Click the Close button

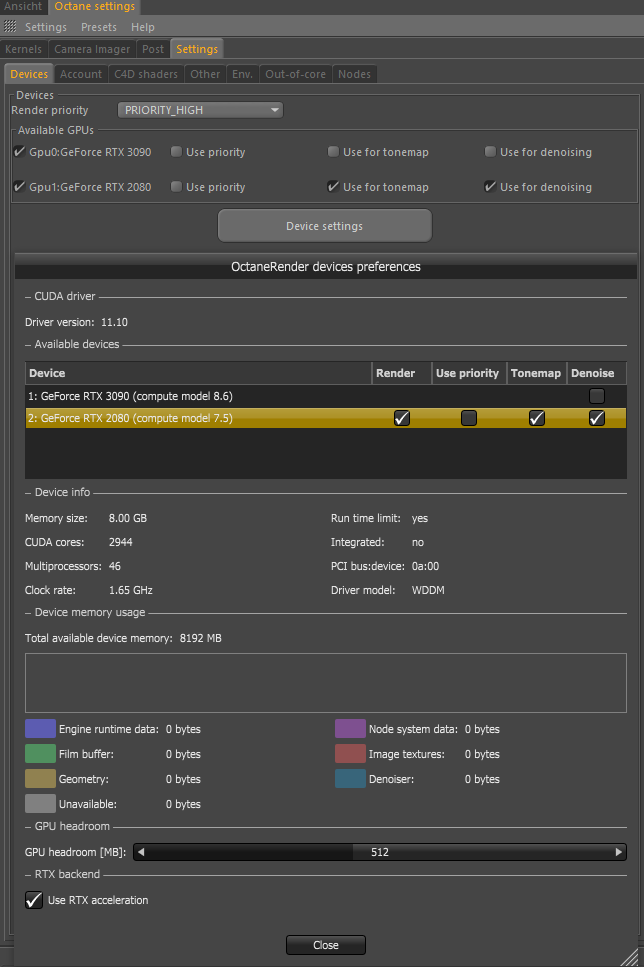click(x=326, y=945)
